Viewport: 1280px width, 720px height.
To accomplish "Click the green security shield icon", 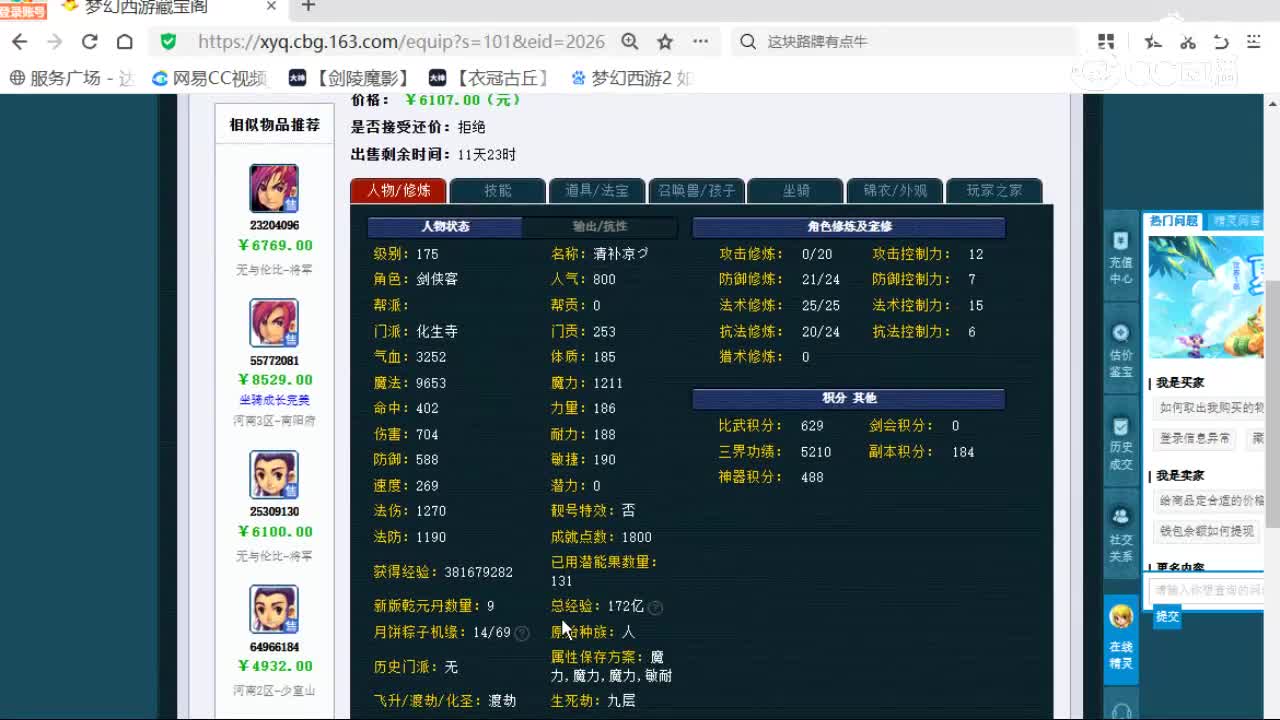I will tap(168, 42).
